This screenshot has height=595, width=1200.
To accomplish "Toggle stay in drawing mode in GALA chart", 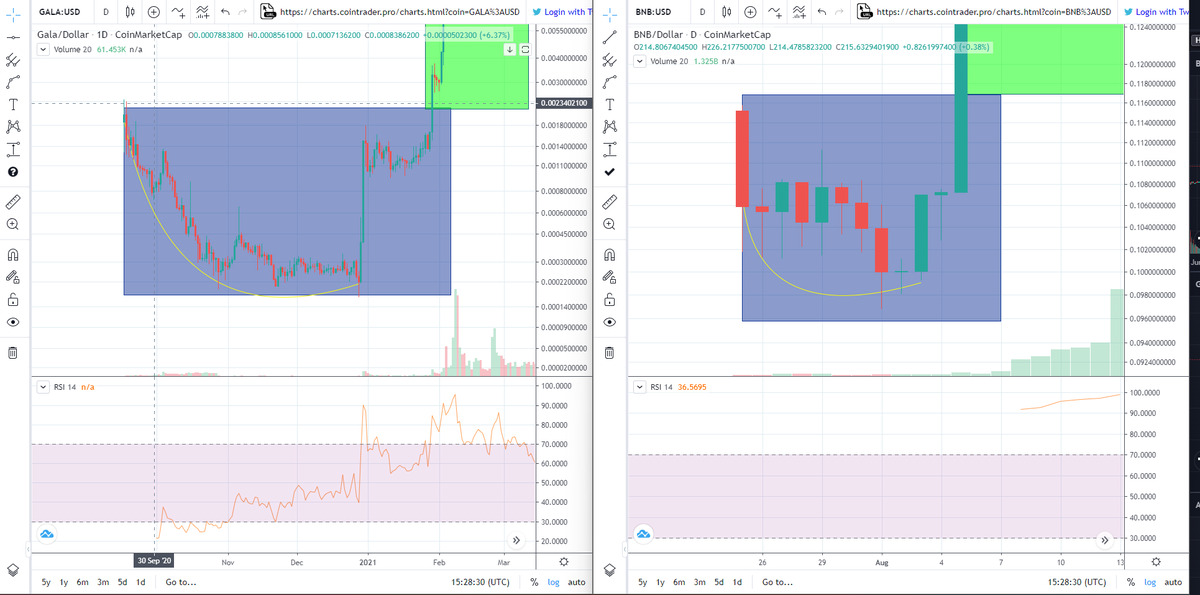I will tap(12, 276).
